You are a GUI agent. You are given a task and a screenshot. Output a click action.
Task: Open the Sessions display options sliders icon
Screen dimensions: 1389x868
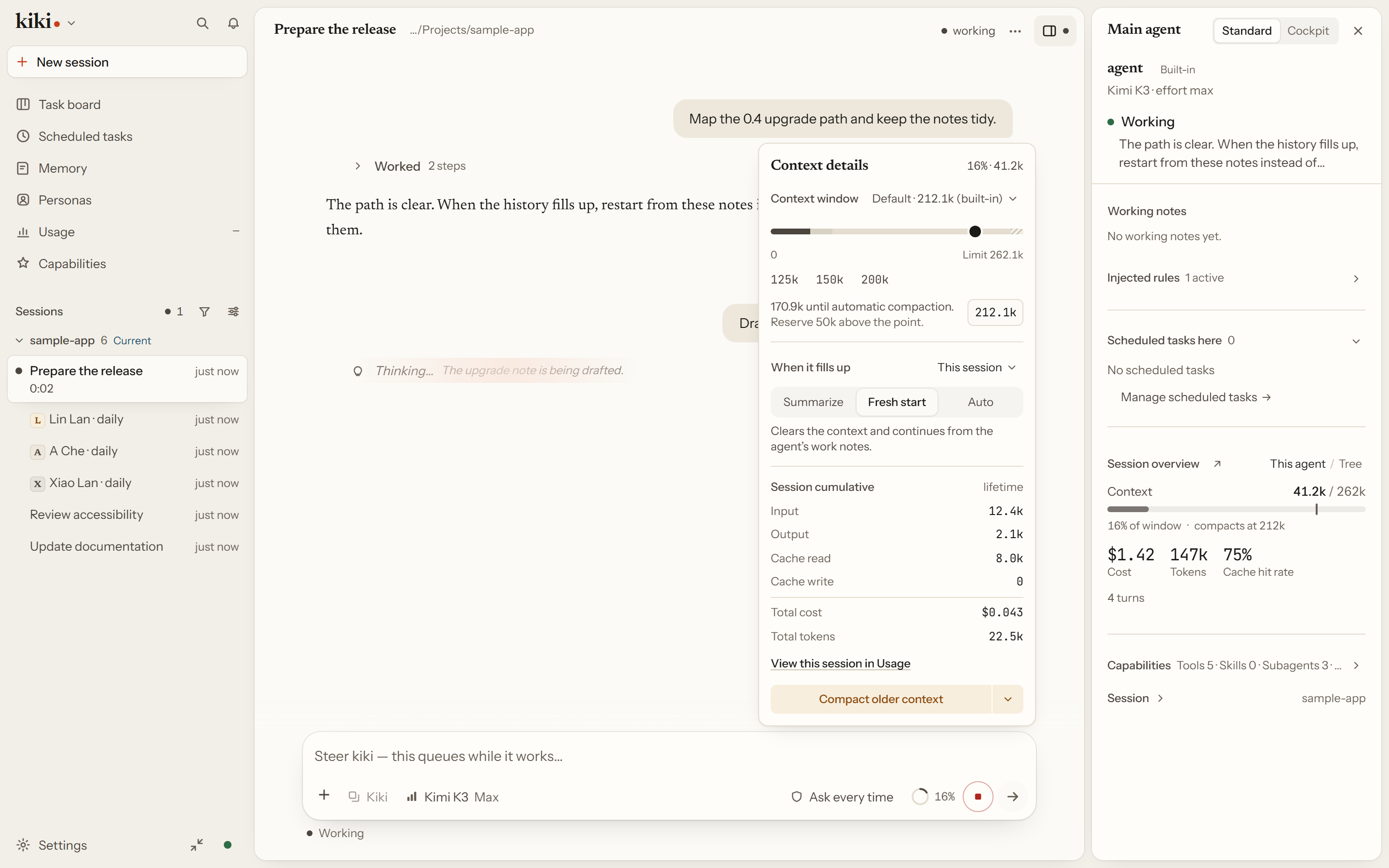pos(233,312)
